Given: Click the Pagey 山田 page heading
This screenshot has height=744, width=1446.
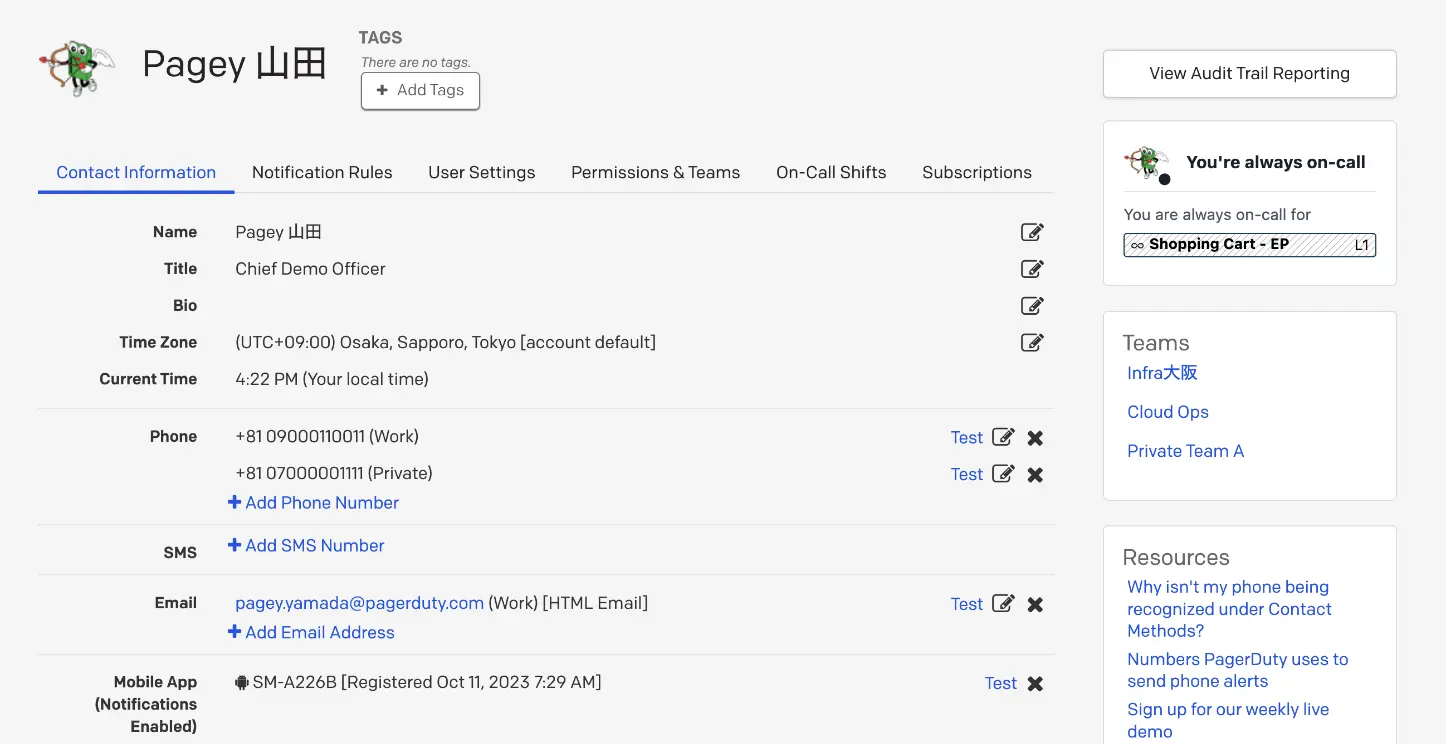Looking at the screenshot, I should click(x=234, y=64).
